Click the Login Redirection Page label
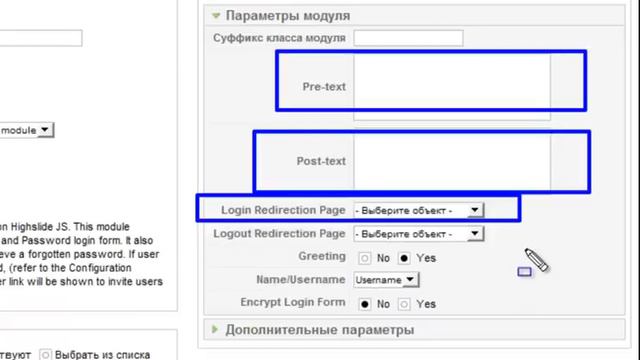The image size is (640, 360). (283, 210)
